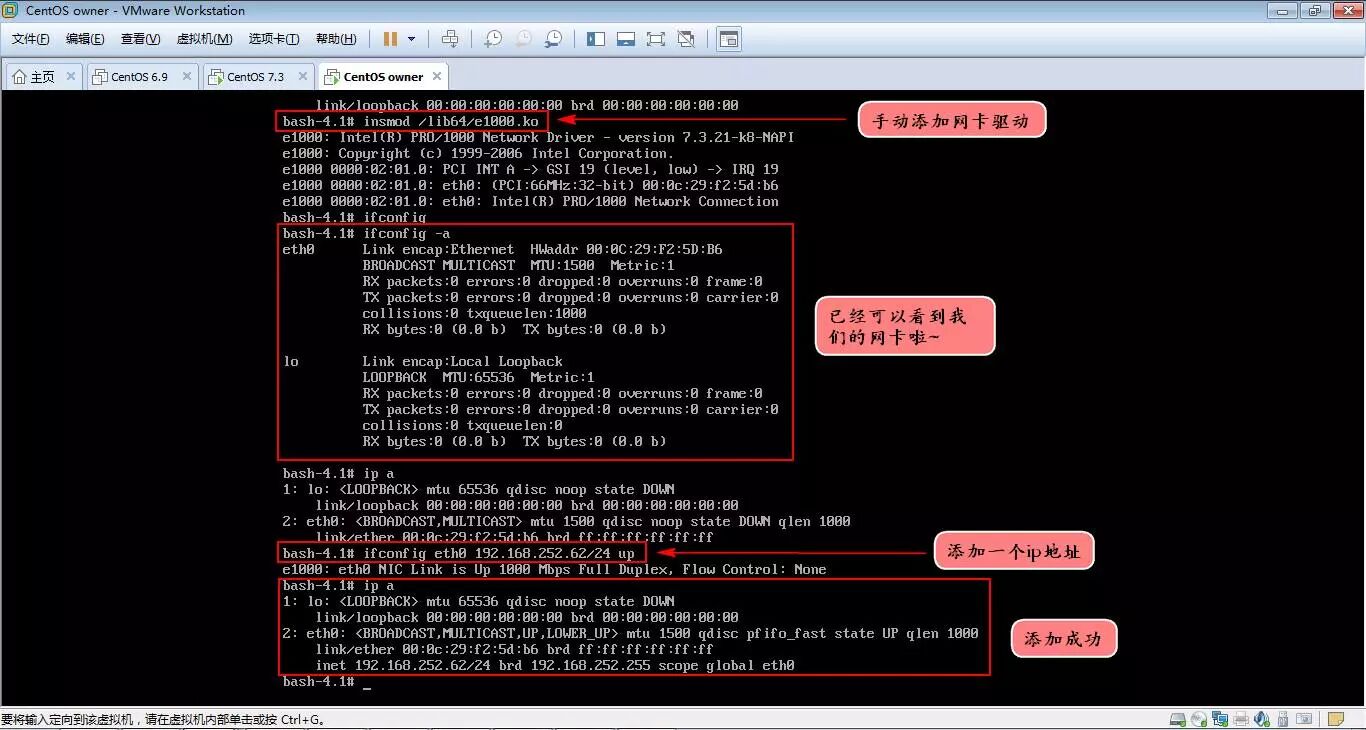
Task: Click the message log note icon
Action: [1337, 719]
